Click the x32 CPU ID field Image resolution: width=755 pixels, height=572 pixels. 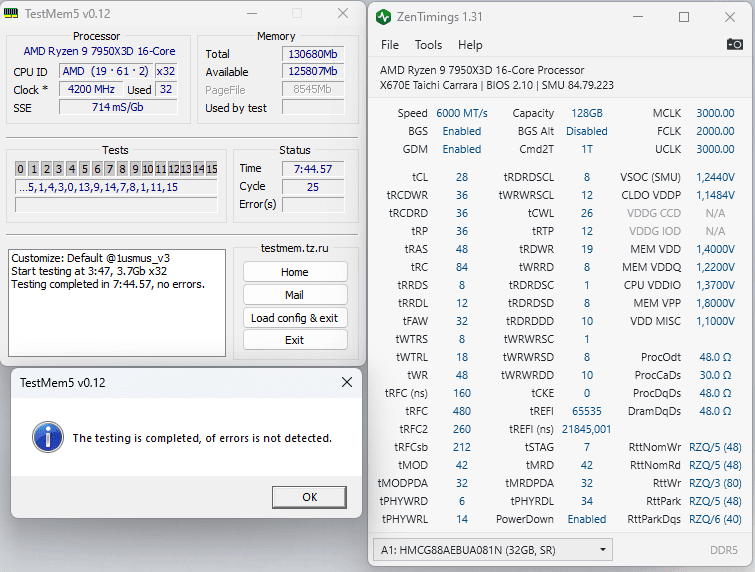(166, 71)
